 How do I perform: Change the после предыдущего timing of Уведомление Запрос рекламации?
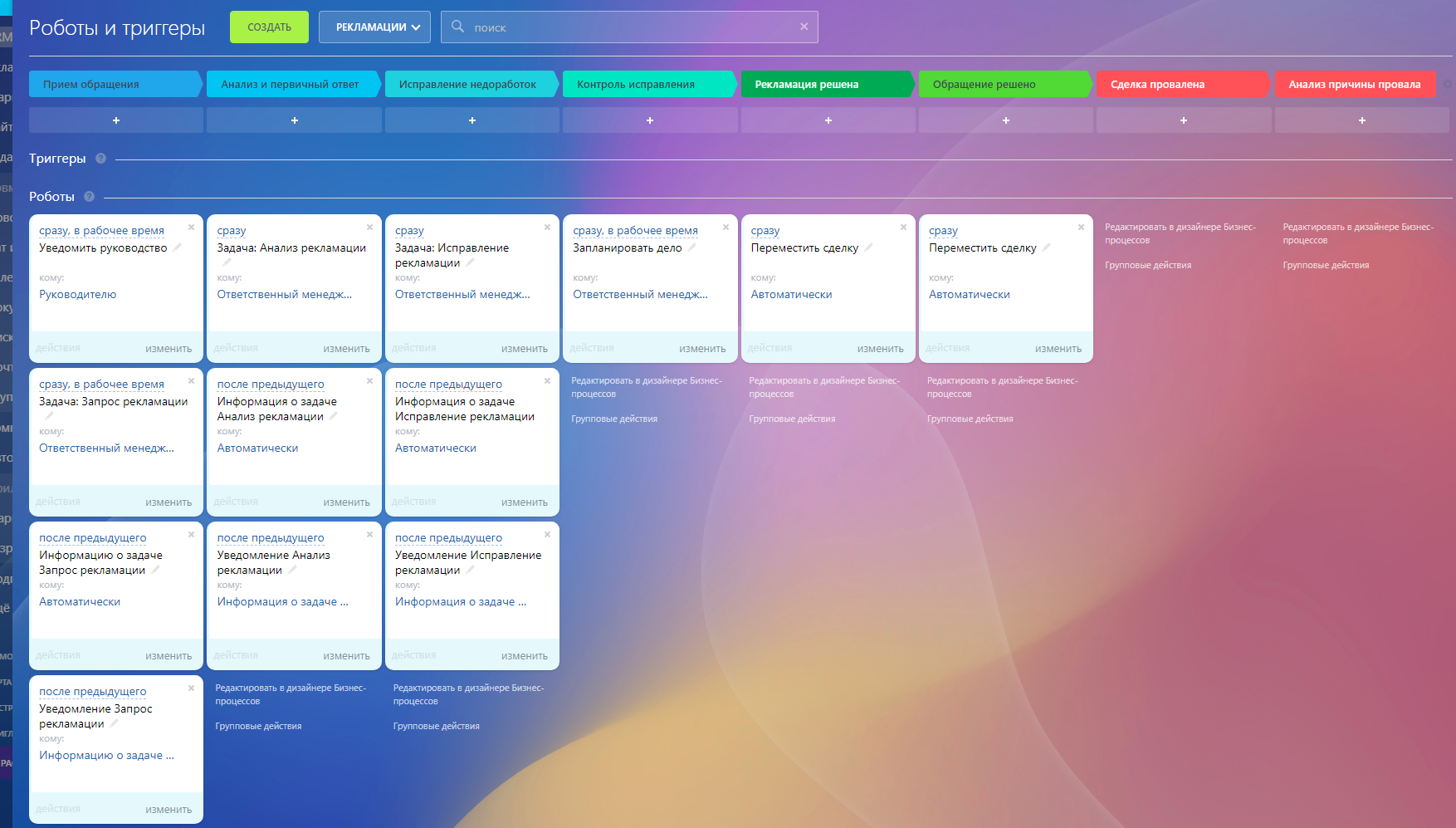click(x=92, y=692)
